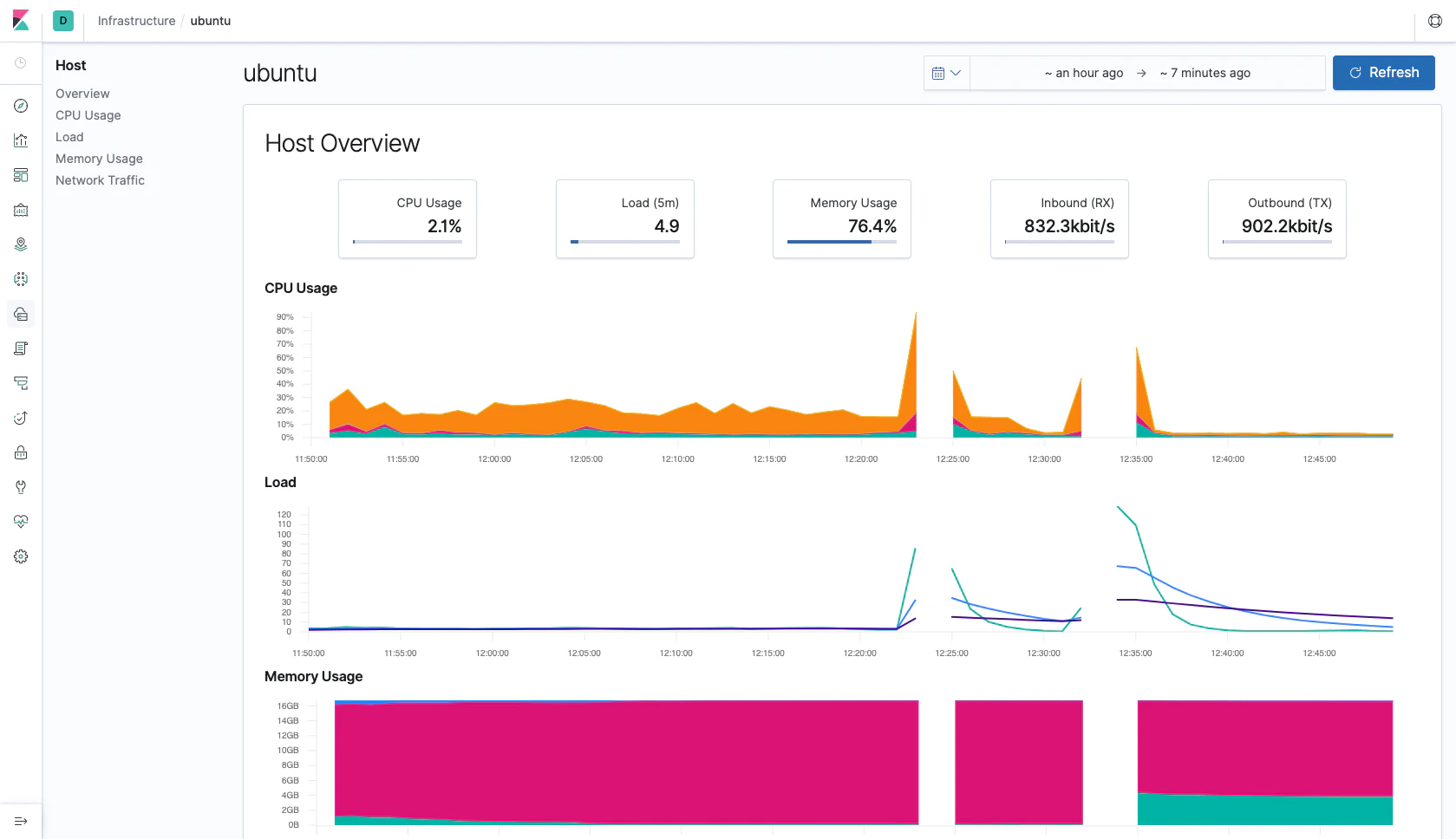Click the Host Overview heading
This screenshot has height=839, width=1456.
(x=343, y=143)
